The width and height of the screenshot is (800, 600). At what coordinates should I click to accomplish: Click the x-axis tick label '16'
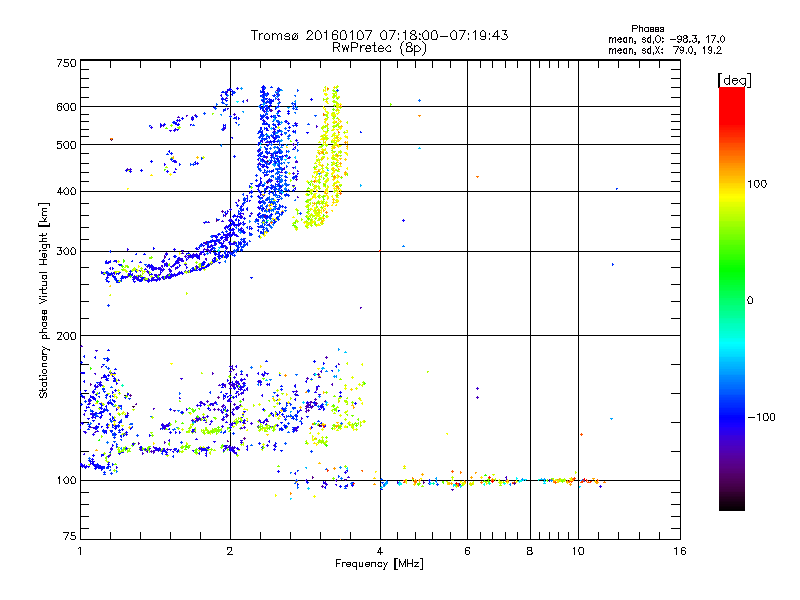point(680,551)
